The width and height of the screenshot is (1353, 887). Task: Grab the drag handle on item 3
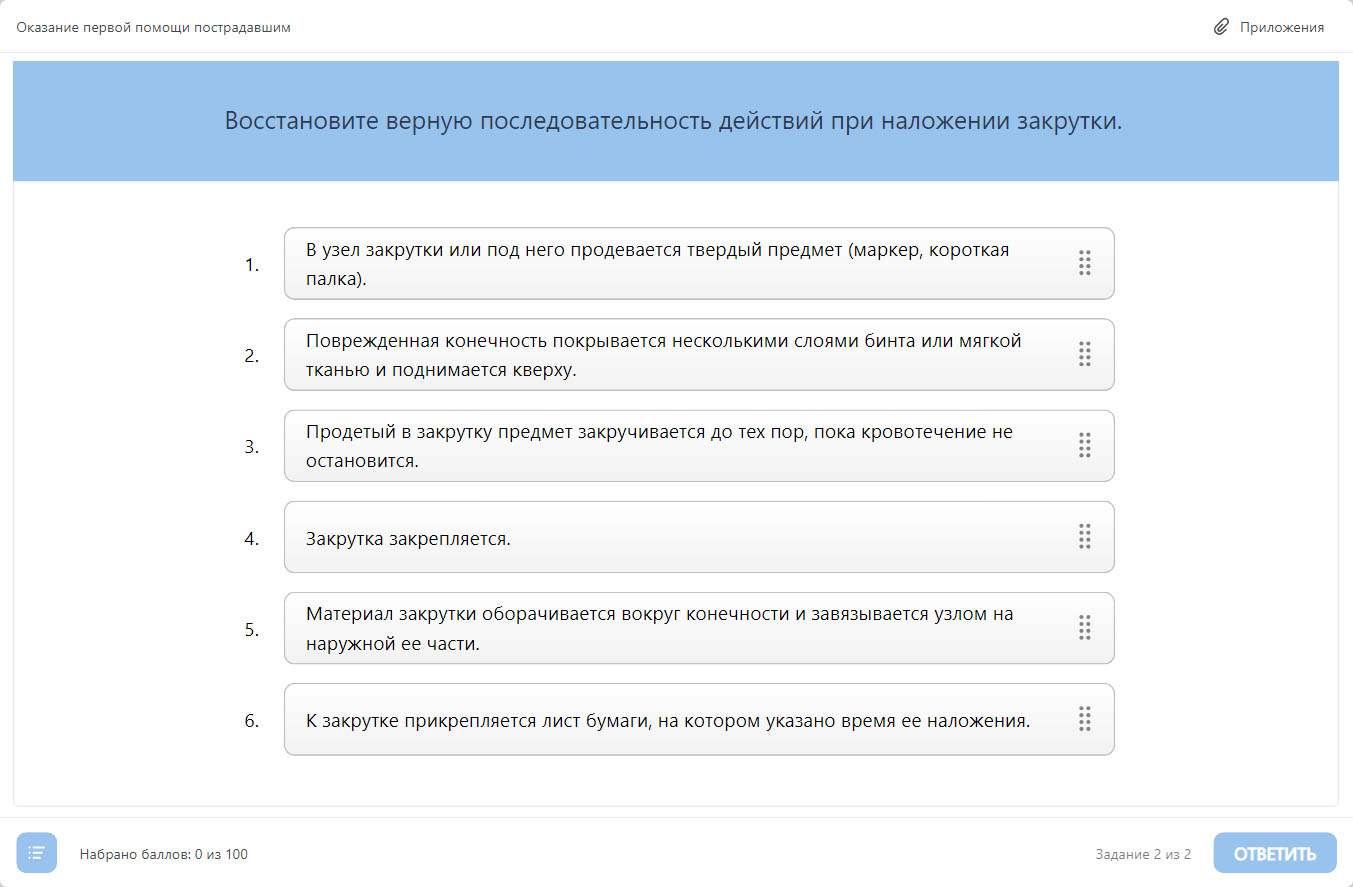coord(1084,446)
